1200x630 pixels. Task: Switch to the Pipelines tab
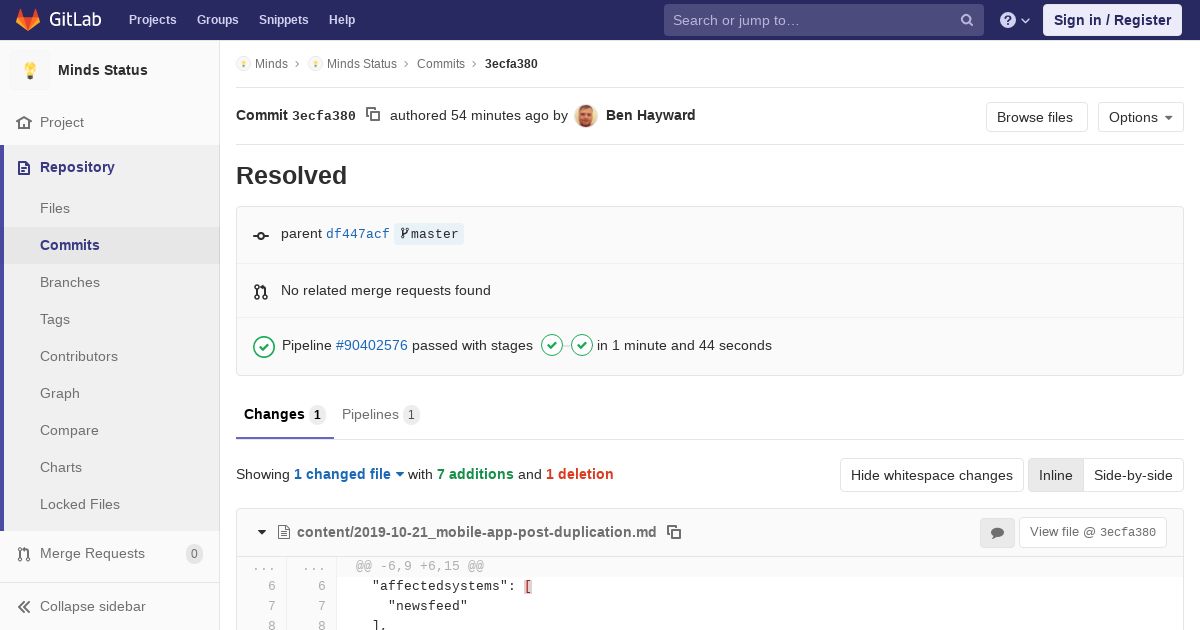(x=380, y=414)
